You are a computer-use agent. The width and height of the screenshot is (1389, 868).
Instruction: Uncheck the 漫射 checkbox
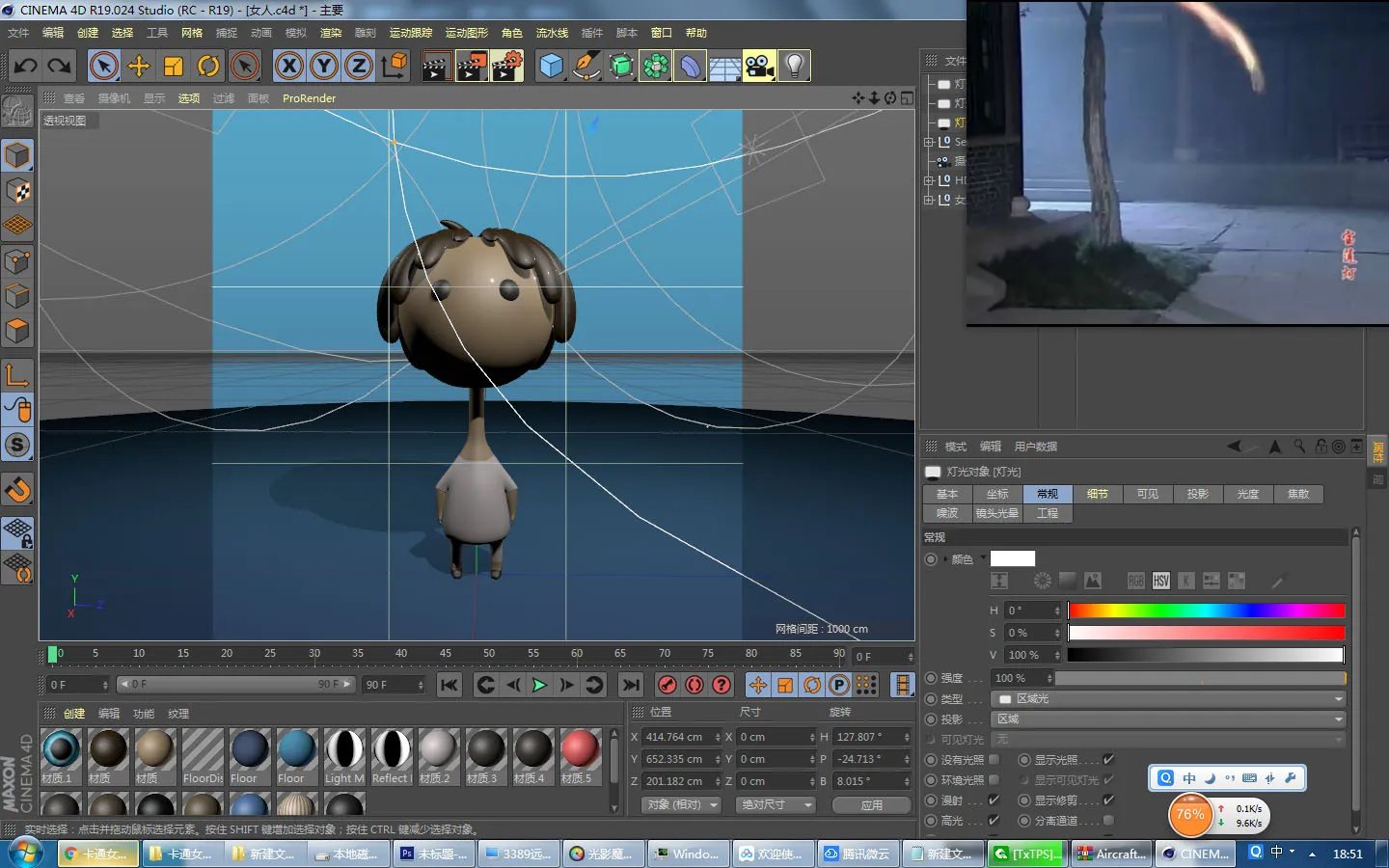994,800
